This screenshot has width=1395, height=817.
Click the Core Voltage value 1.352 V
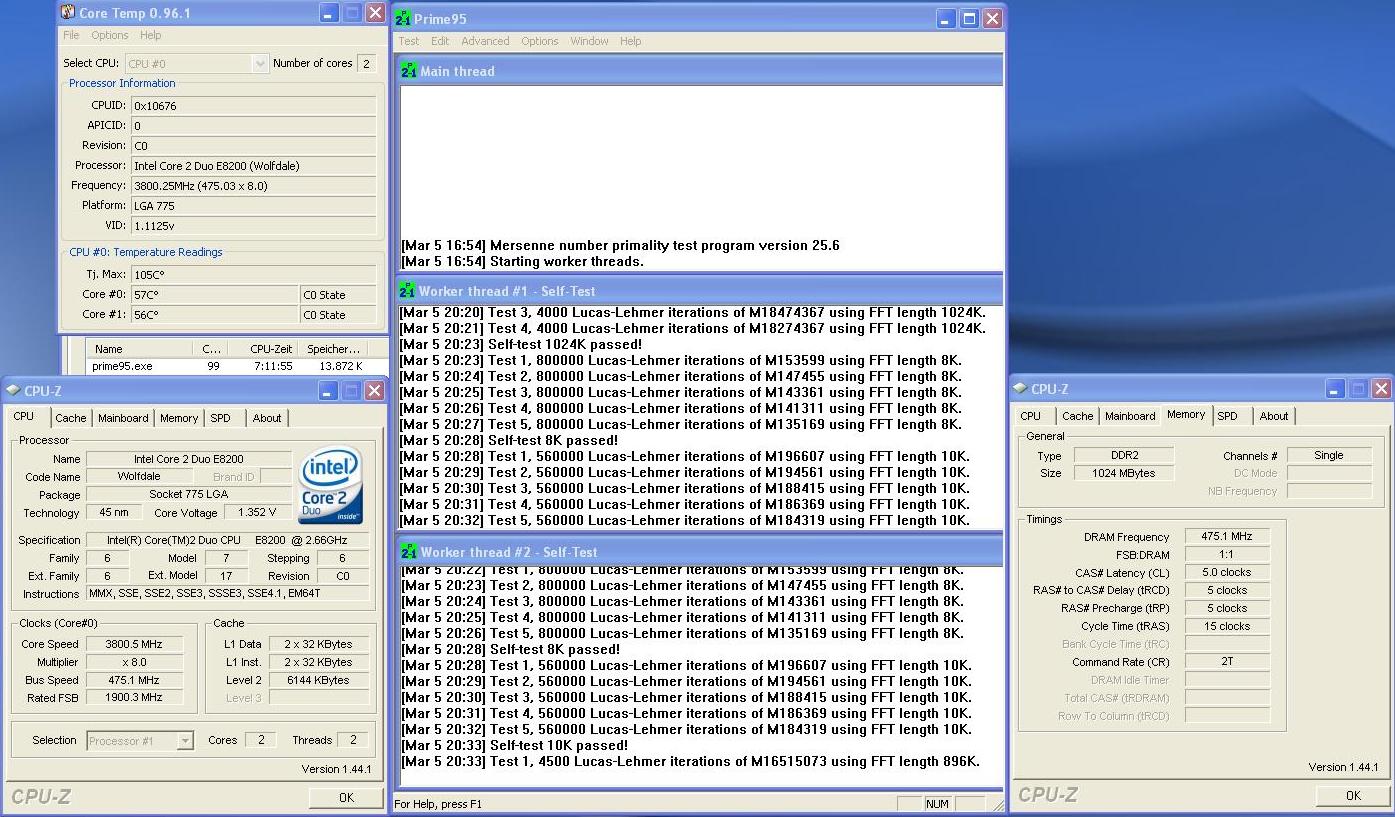point(257,512)
